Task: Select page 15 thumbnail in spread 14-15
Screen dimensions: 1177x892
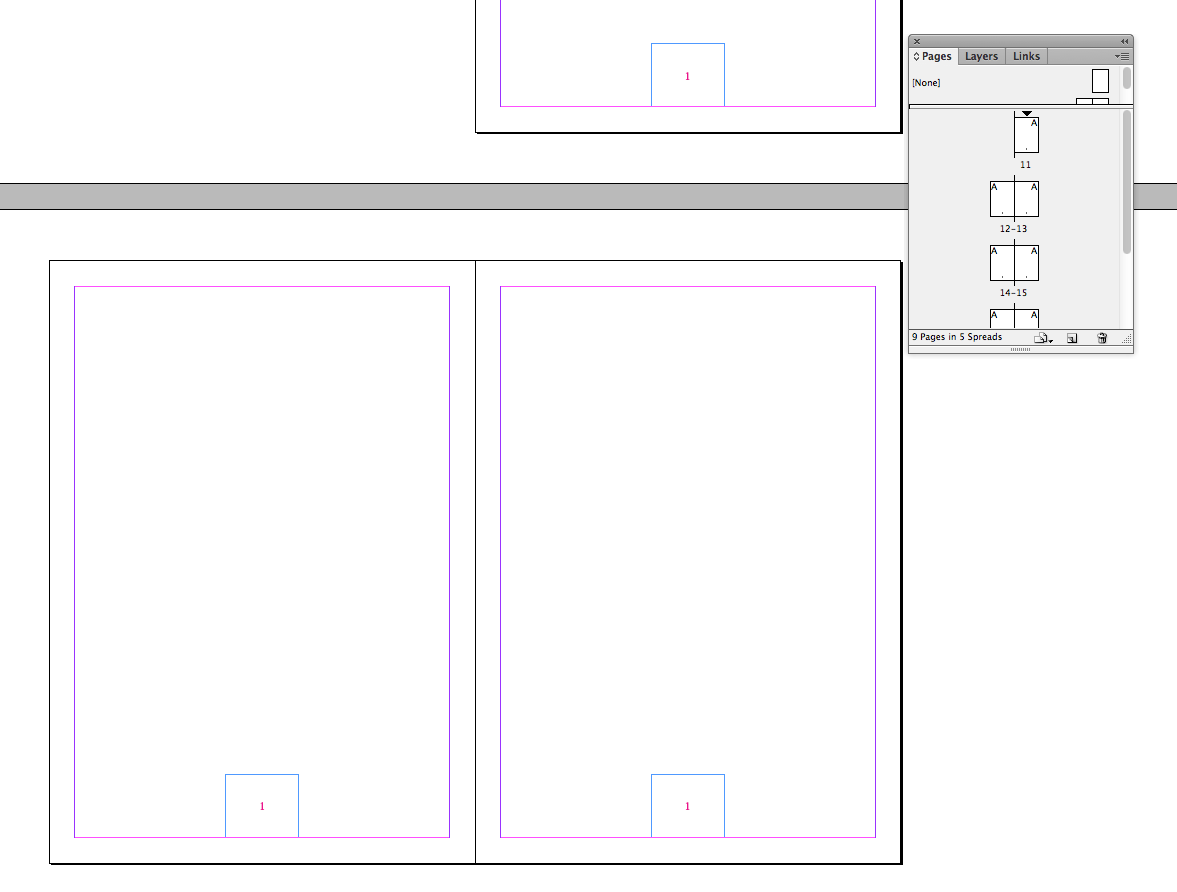Action: (x=1027, y=263)
